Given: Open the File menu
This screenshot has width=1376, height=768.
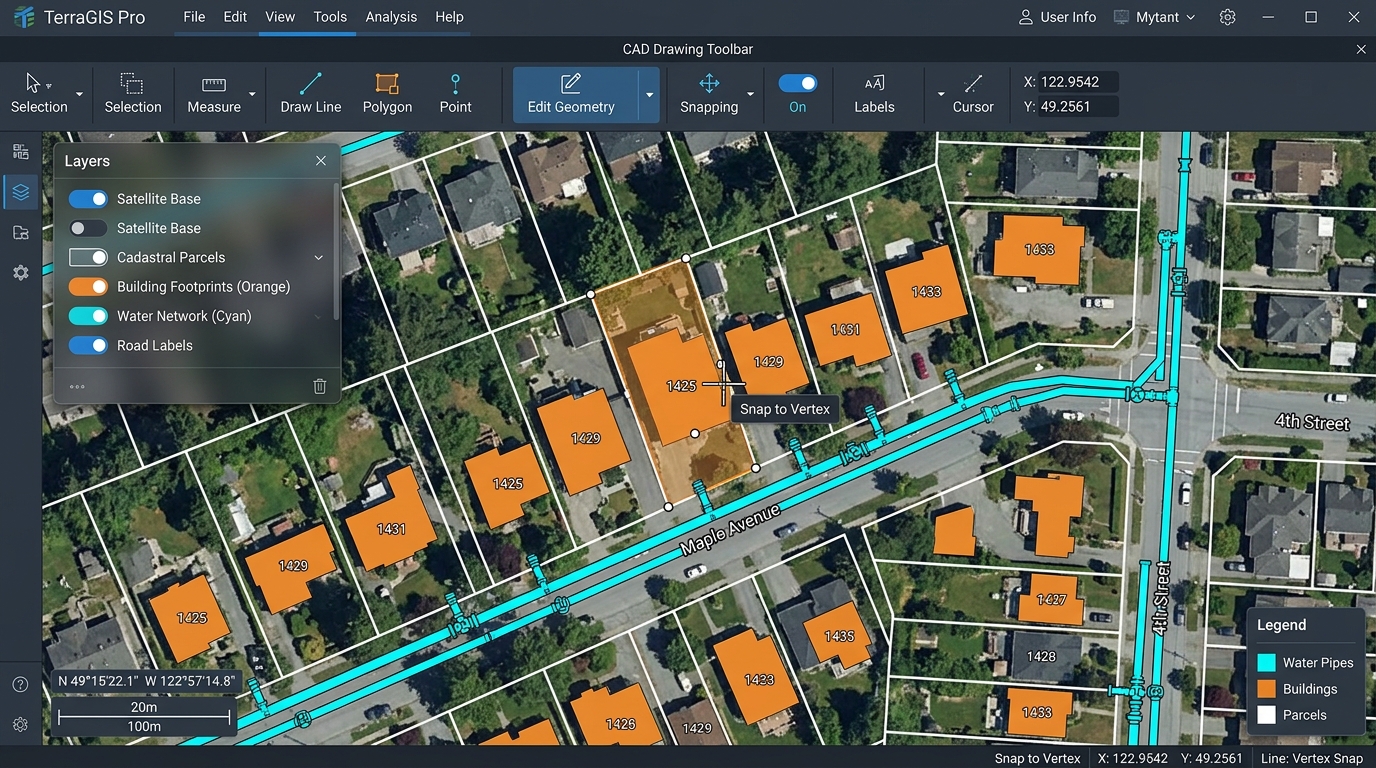Looking at the screenshot, I should [194, 17].
